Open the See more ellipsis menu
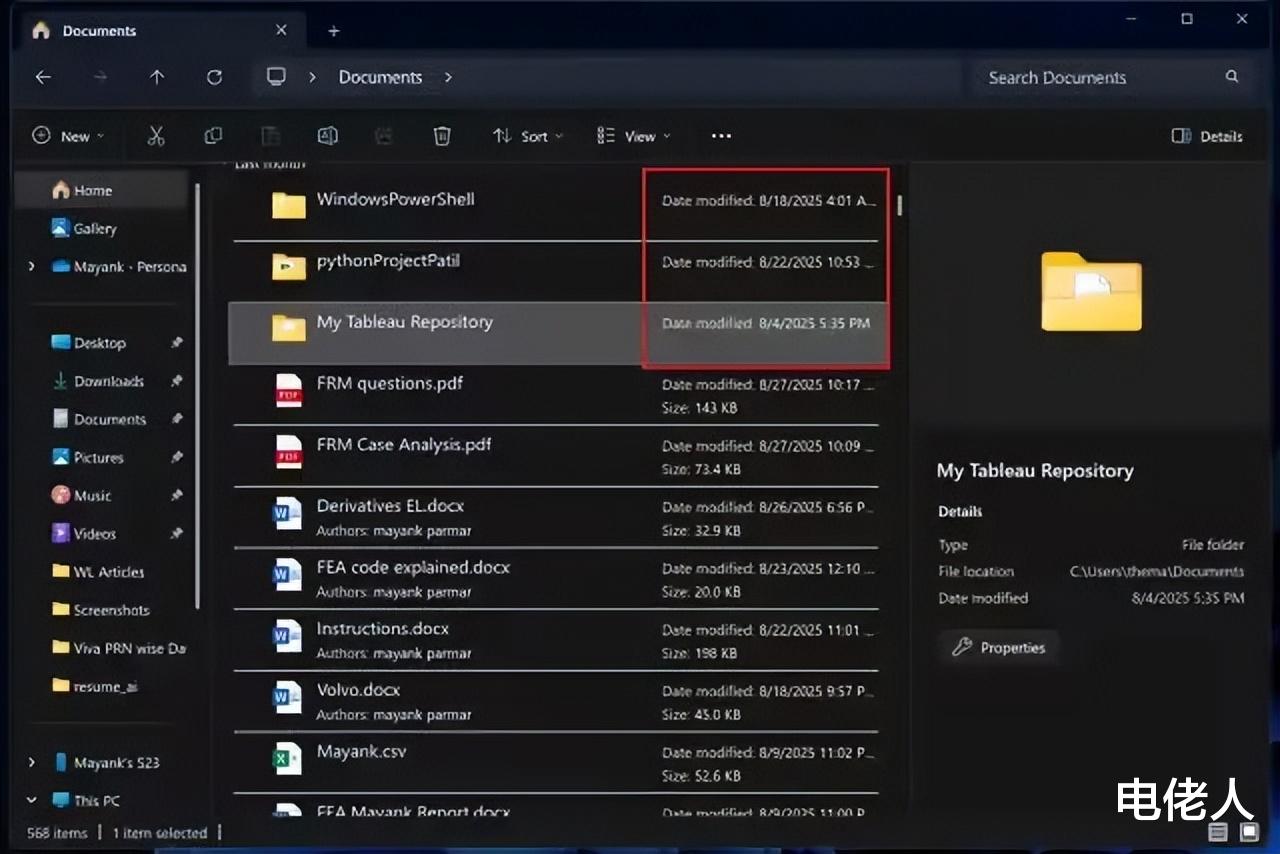The width and height of the screenshot is (1280, 854). pyautogui.click(x=721, y=136)
